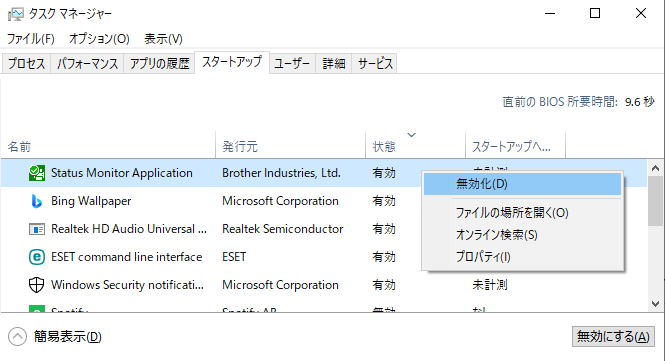This screenshot has width=665, height=361.
Task: Click 有効 status in Realtek row
Action: click(384, 229)
